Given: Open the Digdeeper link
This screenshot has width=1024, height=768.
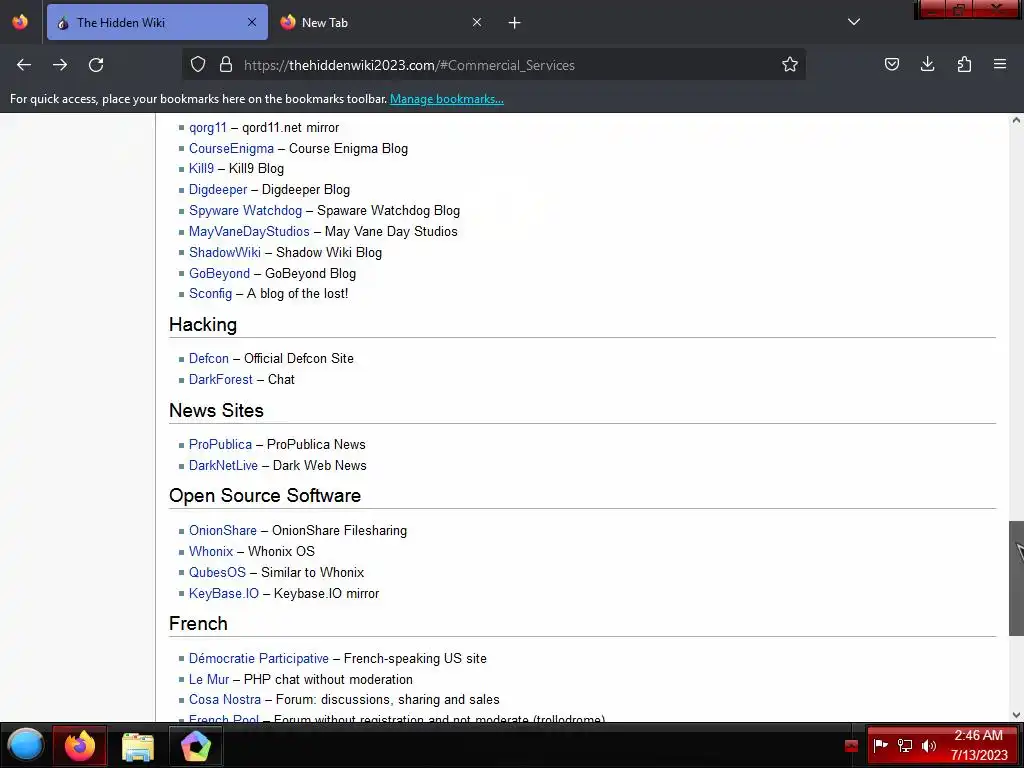Looking at the screenshot, I should [218, 189].
